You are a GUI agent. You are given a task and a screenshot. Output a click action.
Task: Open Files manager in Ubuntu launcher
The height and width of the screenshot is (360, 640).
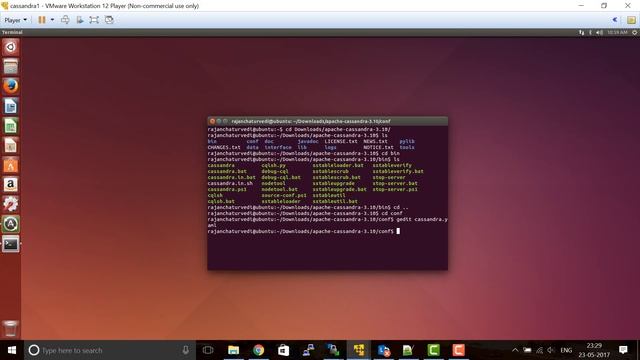pos(11,67)
